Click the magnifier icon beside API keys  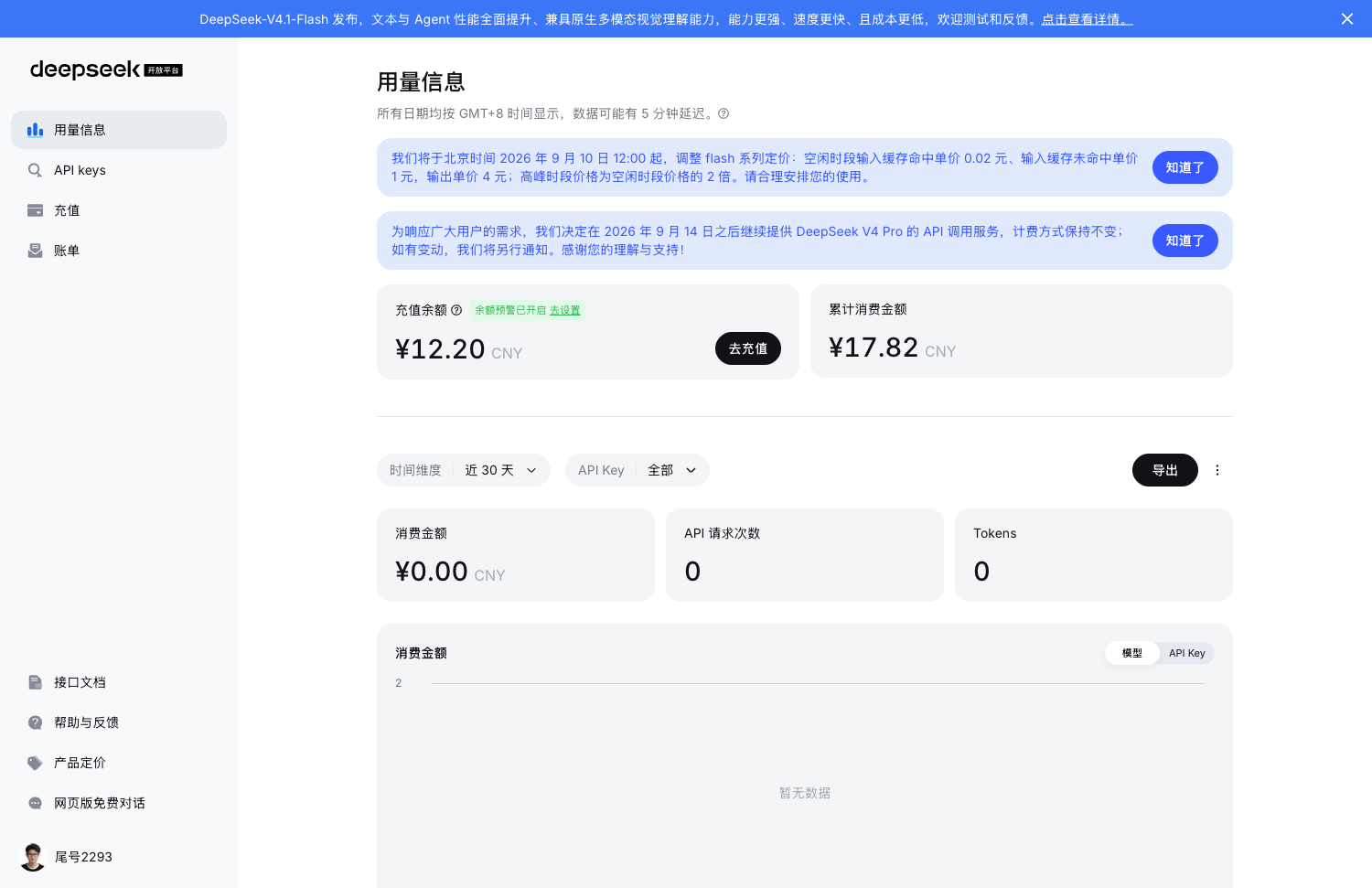coord(35,170)
